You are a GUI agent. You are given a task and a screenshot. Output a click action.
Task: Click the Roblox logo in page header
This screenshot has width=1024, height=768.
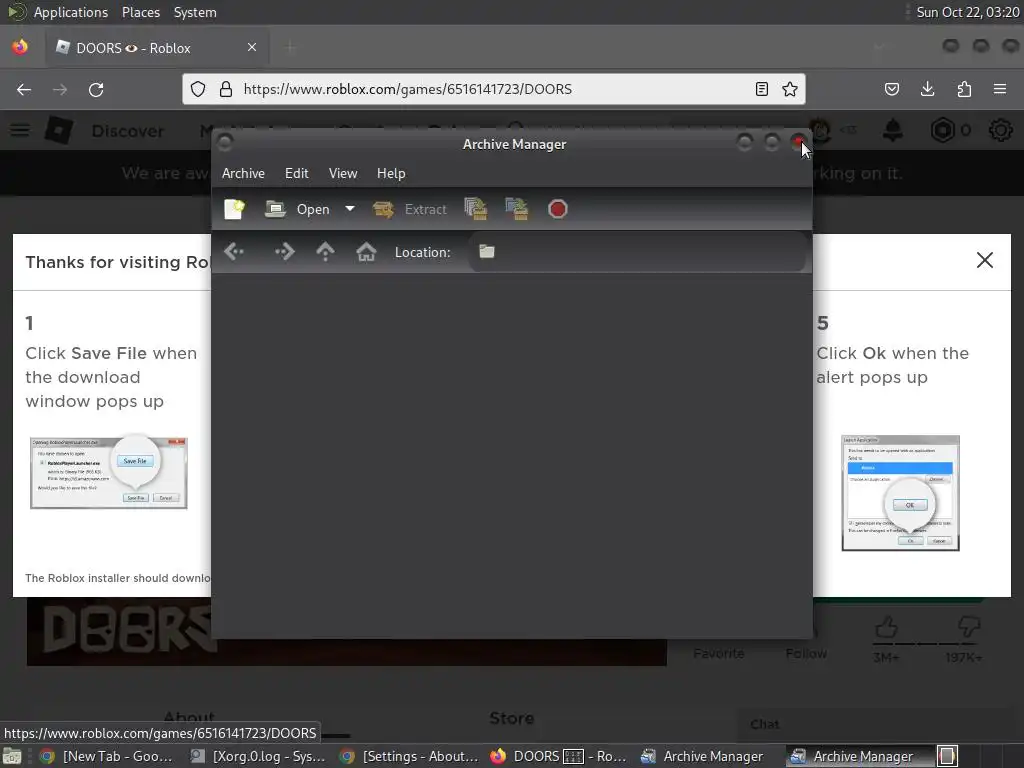[59, 131]
